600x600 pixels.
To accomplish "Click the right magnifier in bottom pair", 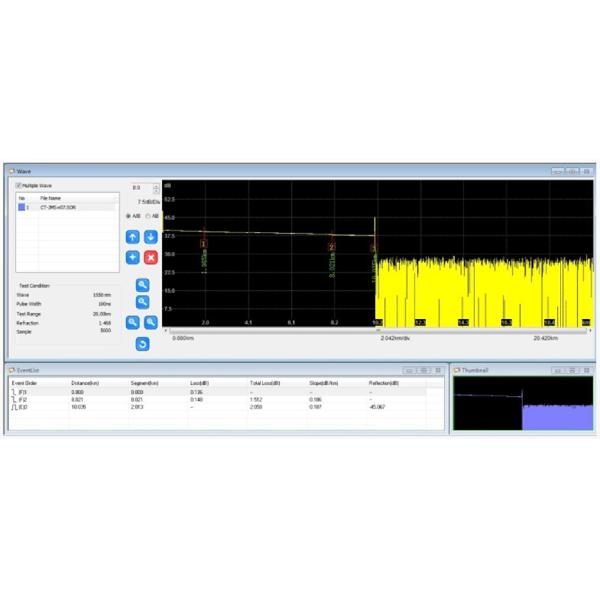I will coord(151,322).
